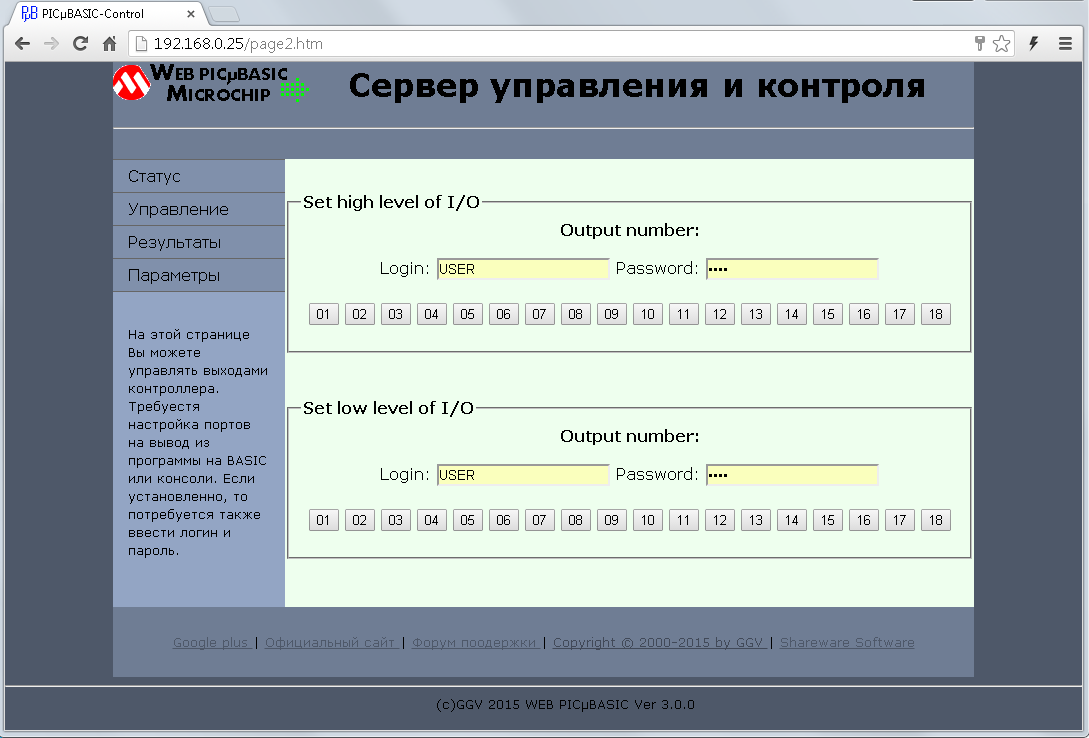
Task: Set output 18 to high level
Action: [935, 314]
